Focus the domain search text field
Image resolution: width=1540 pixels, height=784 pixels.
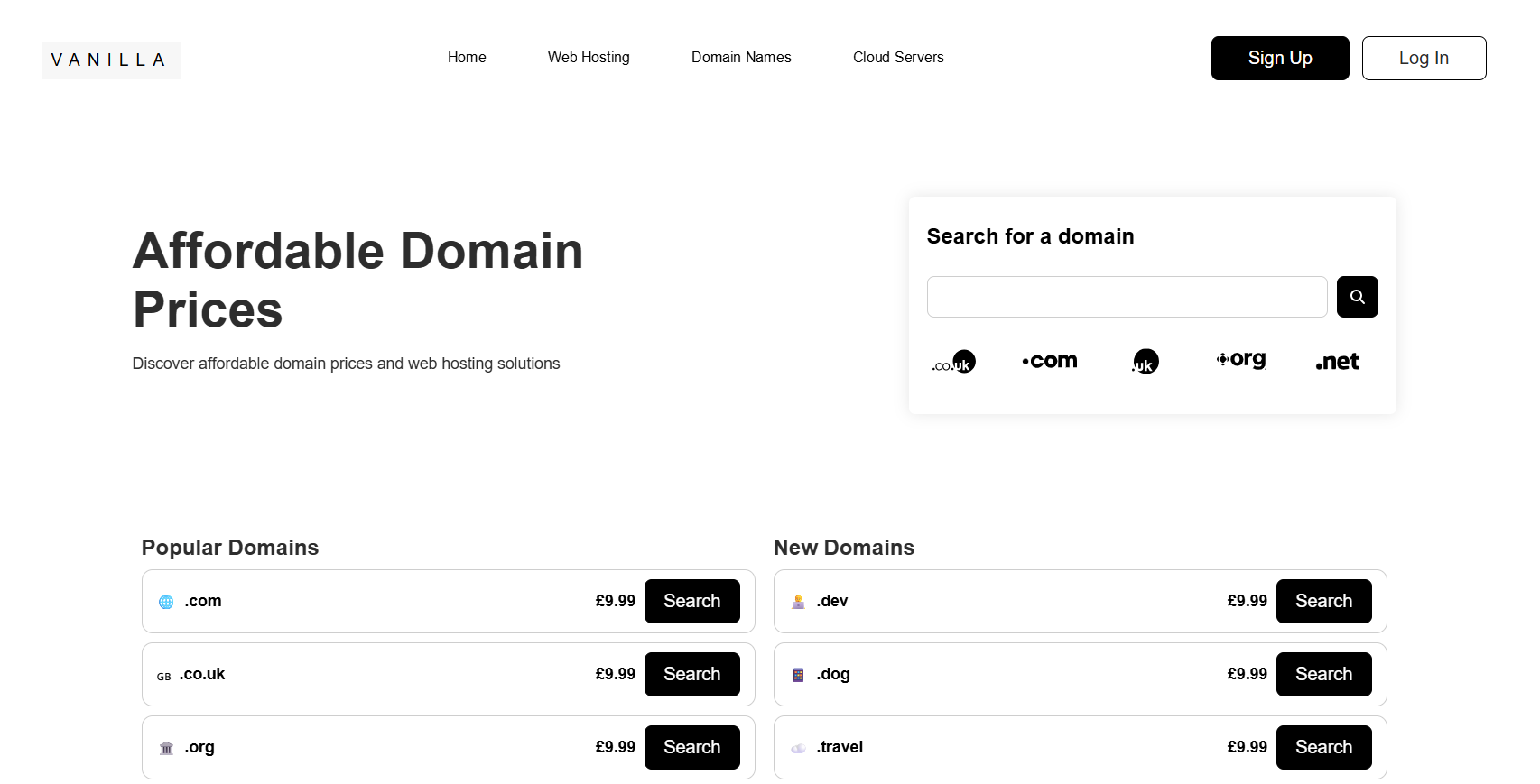click(1127, 297)
